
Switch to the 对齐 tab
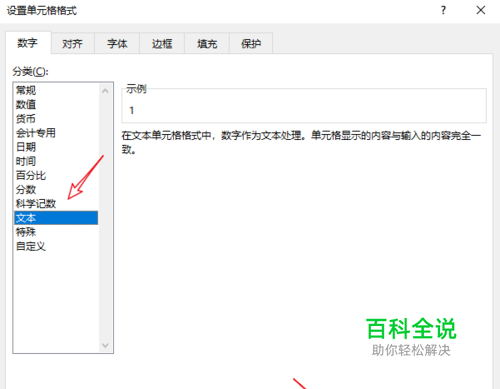point(72,43)
